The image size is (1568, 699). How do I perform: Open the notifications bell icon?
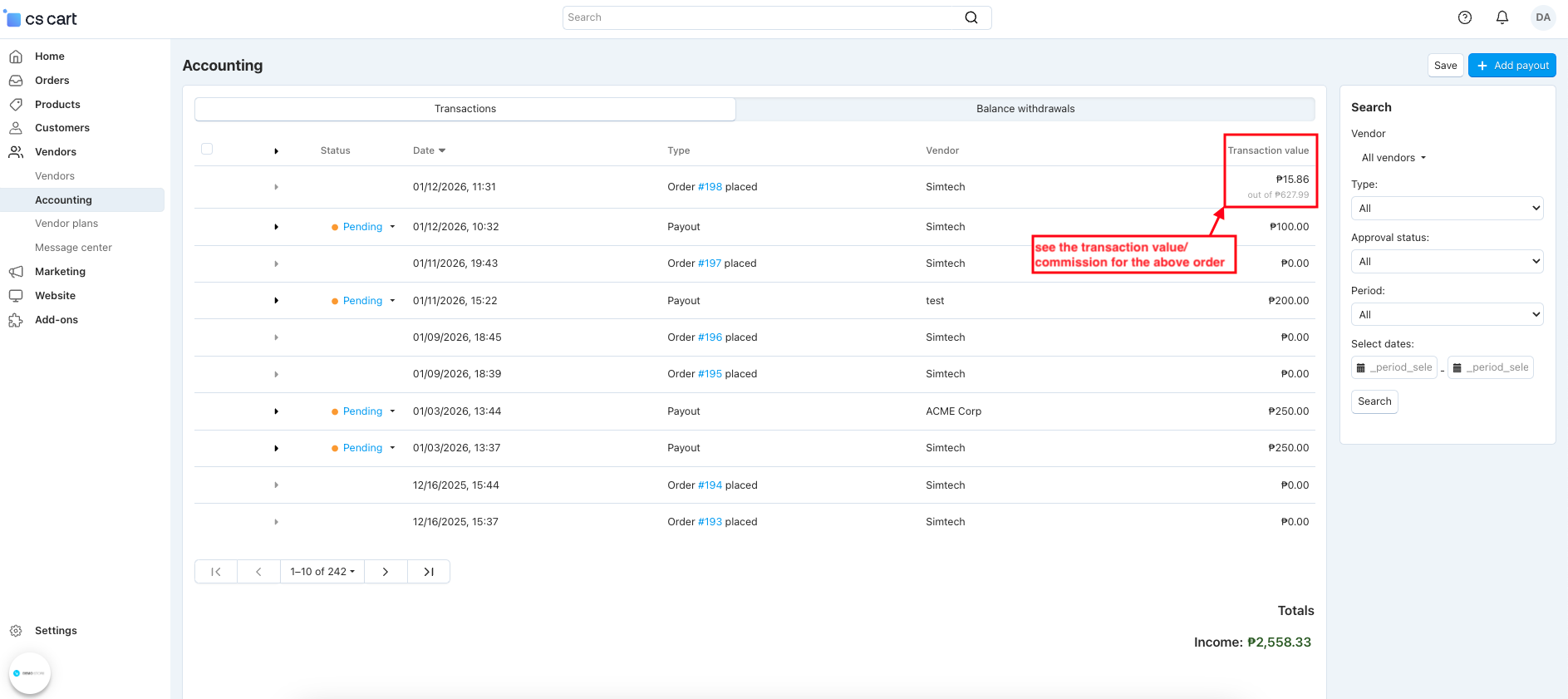[1502, 17]
